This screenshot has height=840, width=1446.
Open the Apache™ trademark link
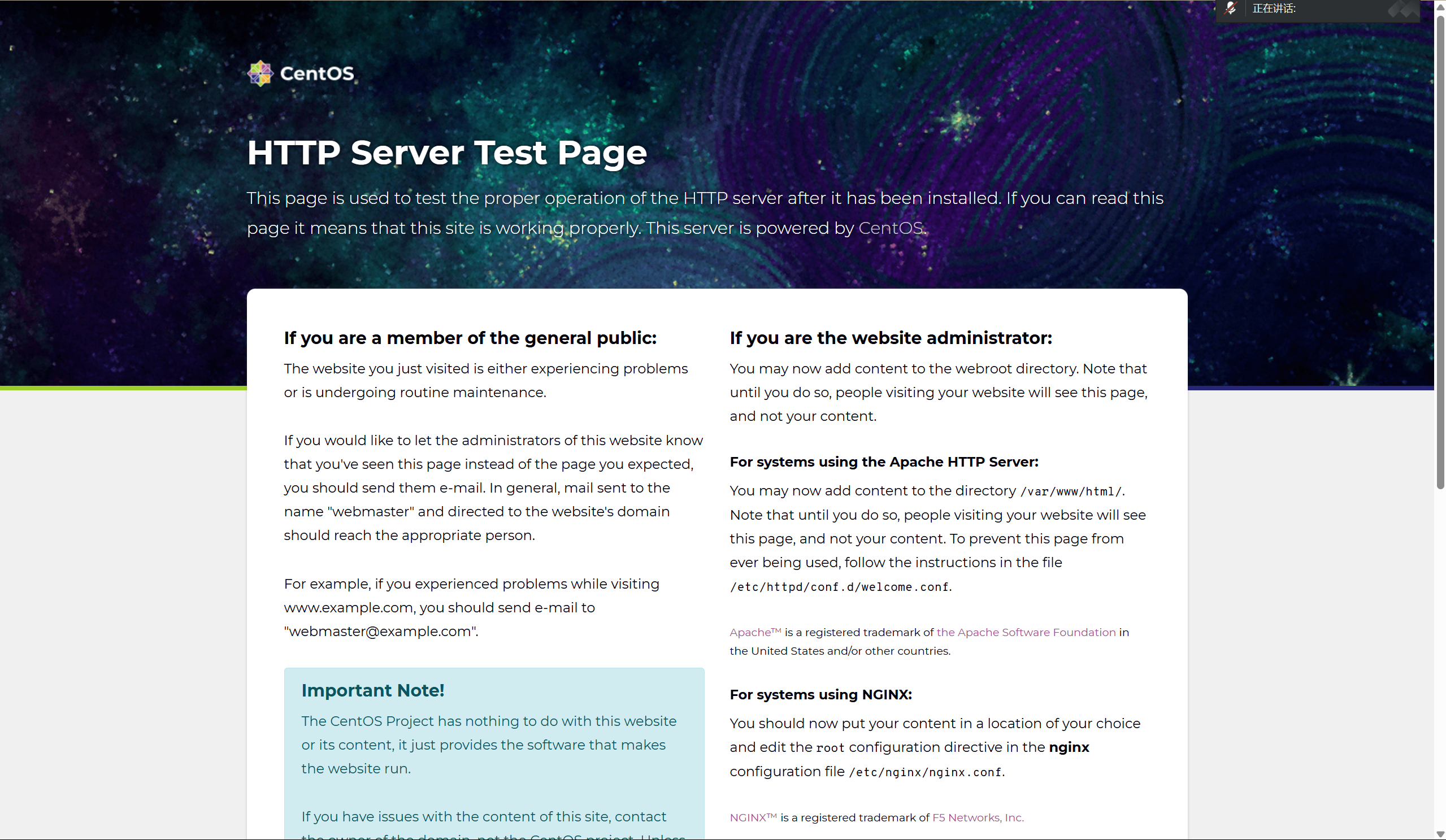[x=754, y=632]
